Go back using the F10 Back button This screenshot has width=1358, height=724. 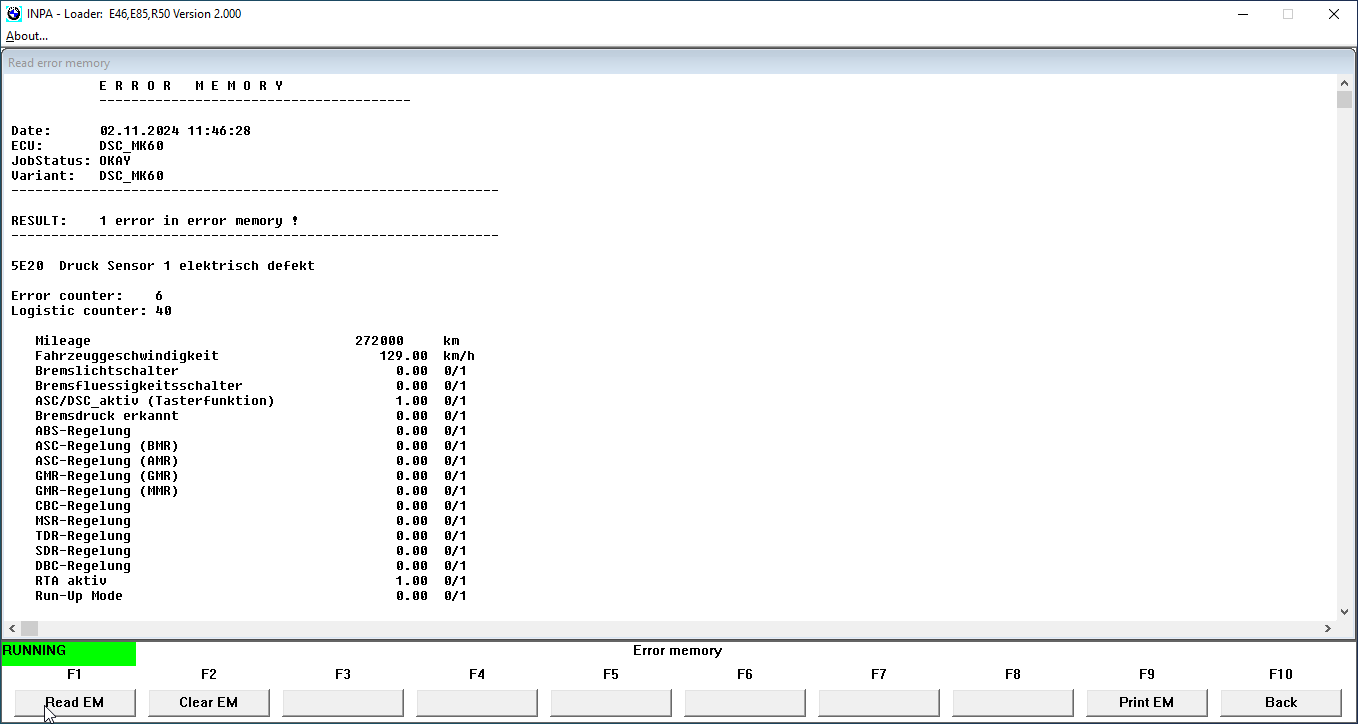pyautogui.click(x=1280, y=702)
